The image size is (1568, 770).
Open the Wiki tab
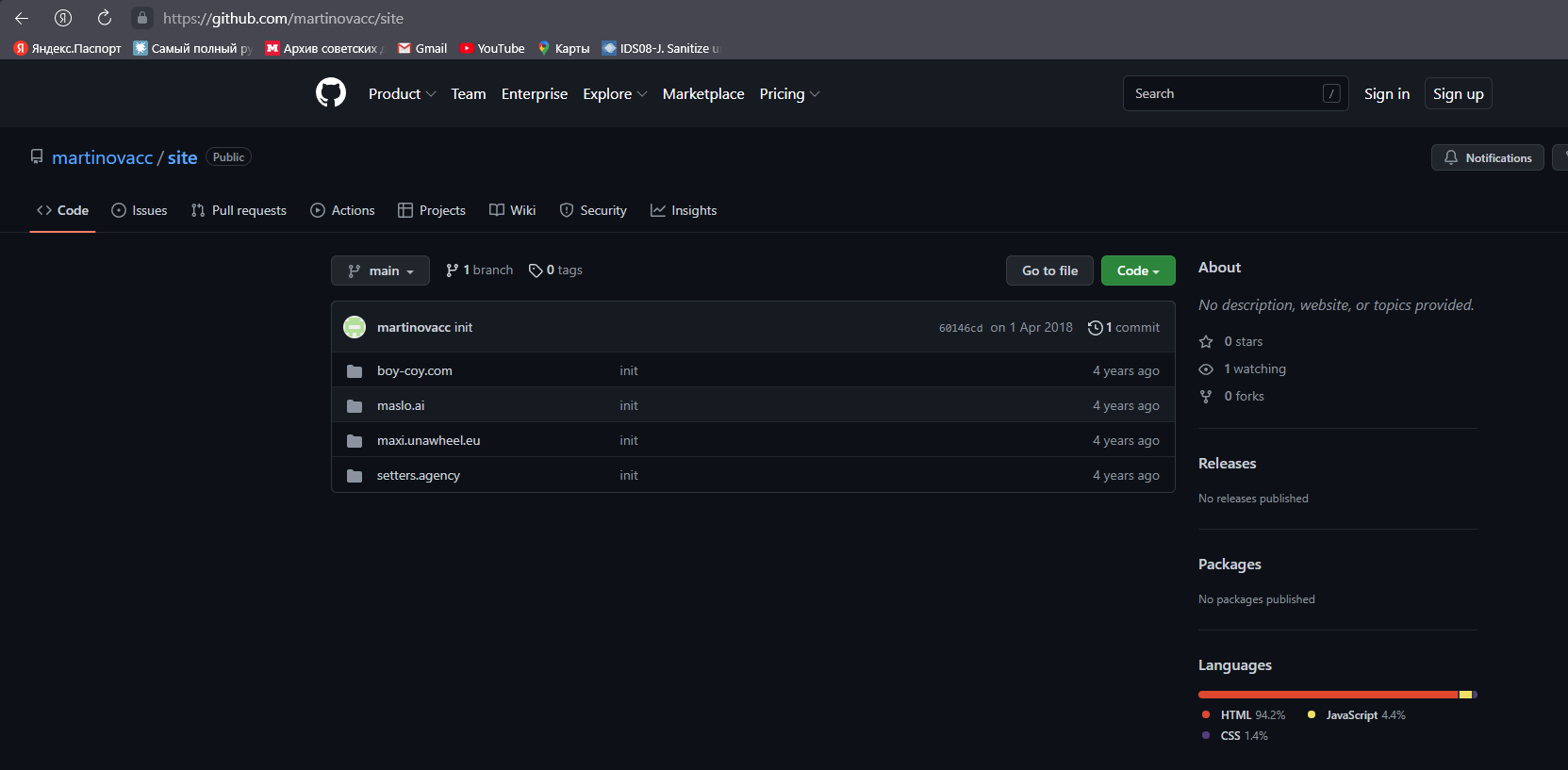point(512,210)
